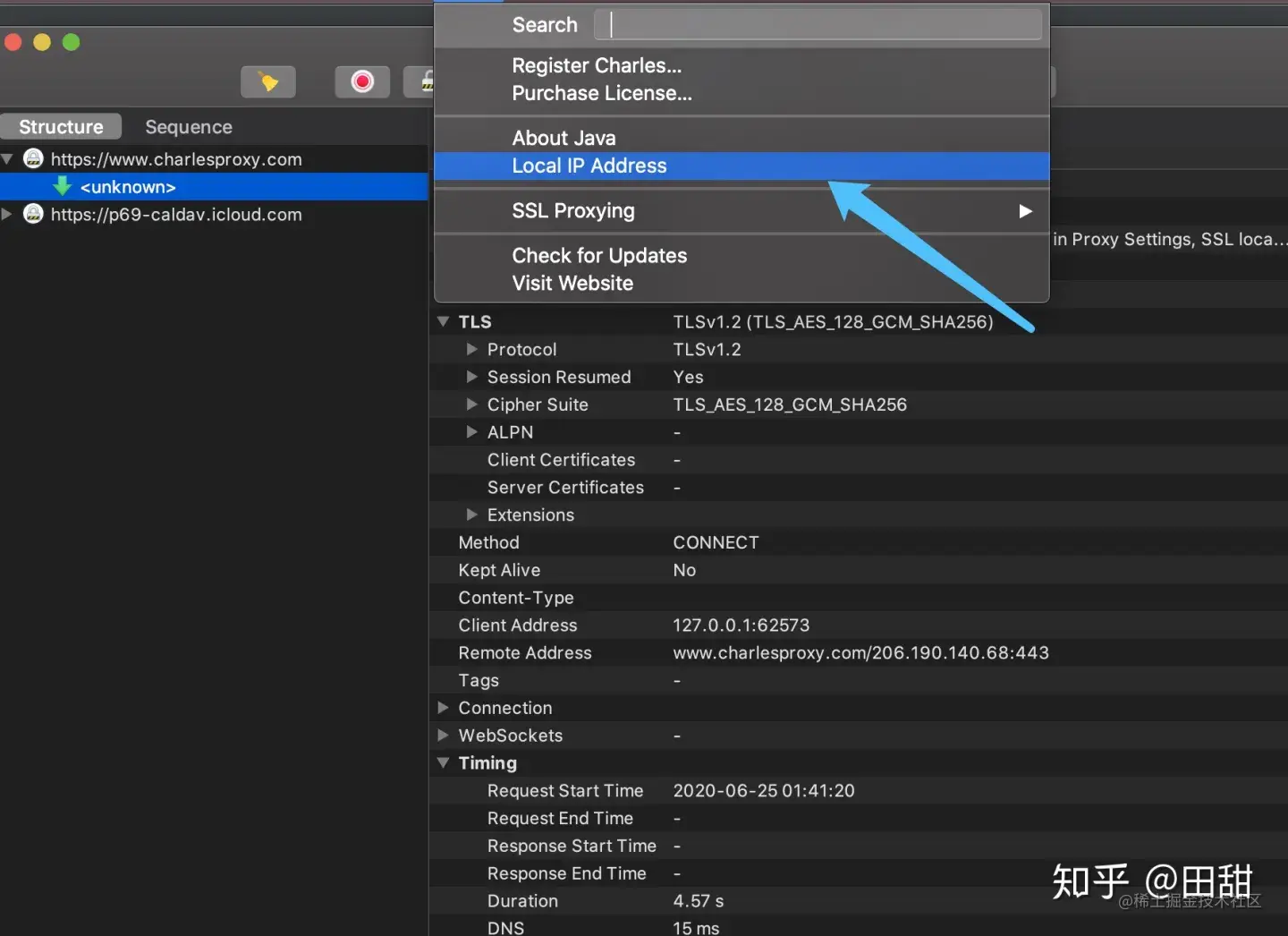This screenshot has height=936, width=1288.
Task: Click the Method row label
Action: click(x=488, y=542)
